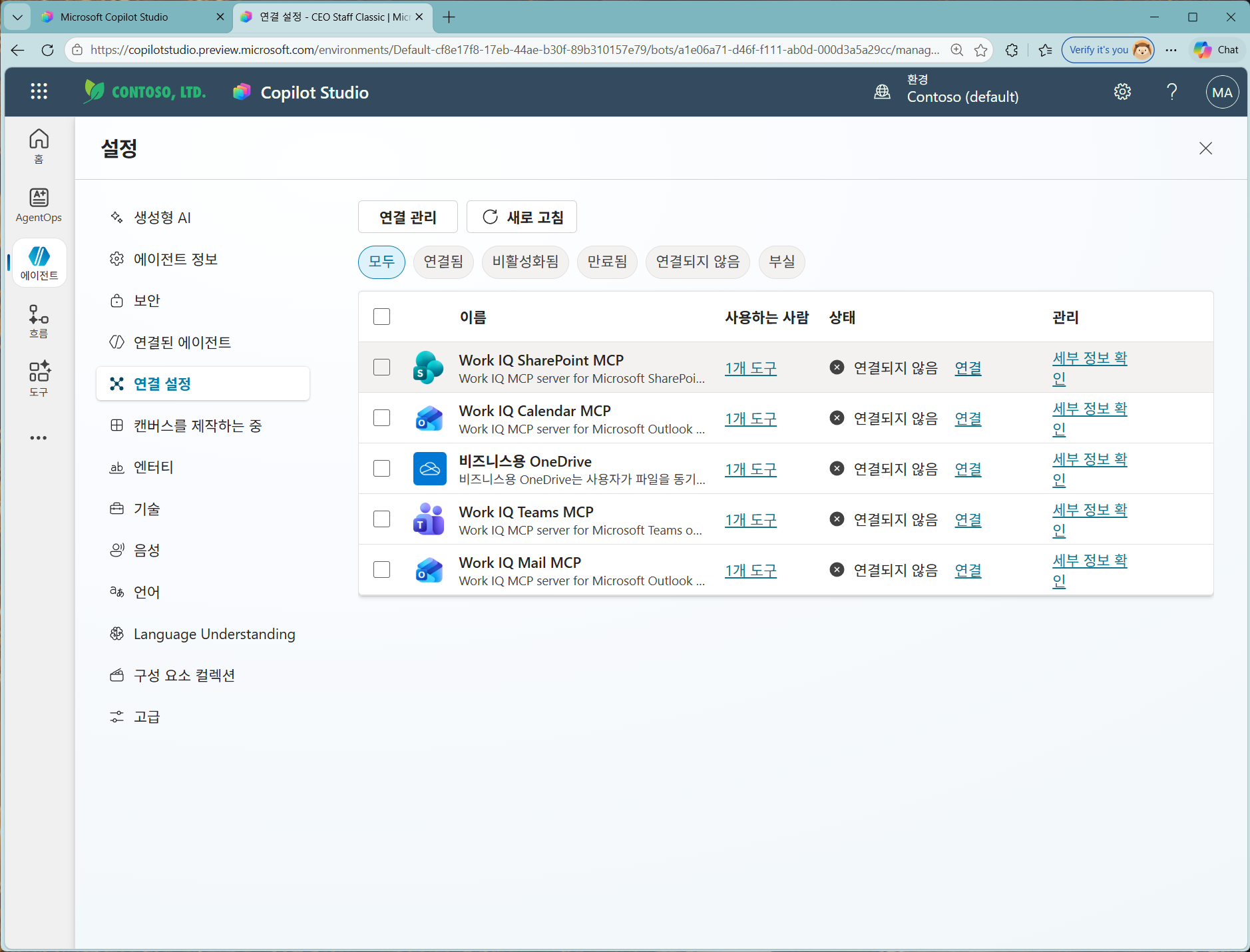Open 연결된 에이전트 settings
Viewport: 1250px width, 952px height.
tap(203, 342)
